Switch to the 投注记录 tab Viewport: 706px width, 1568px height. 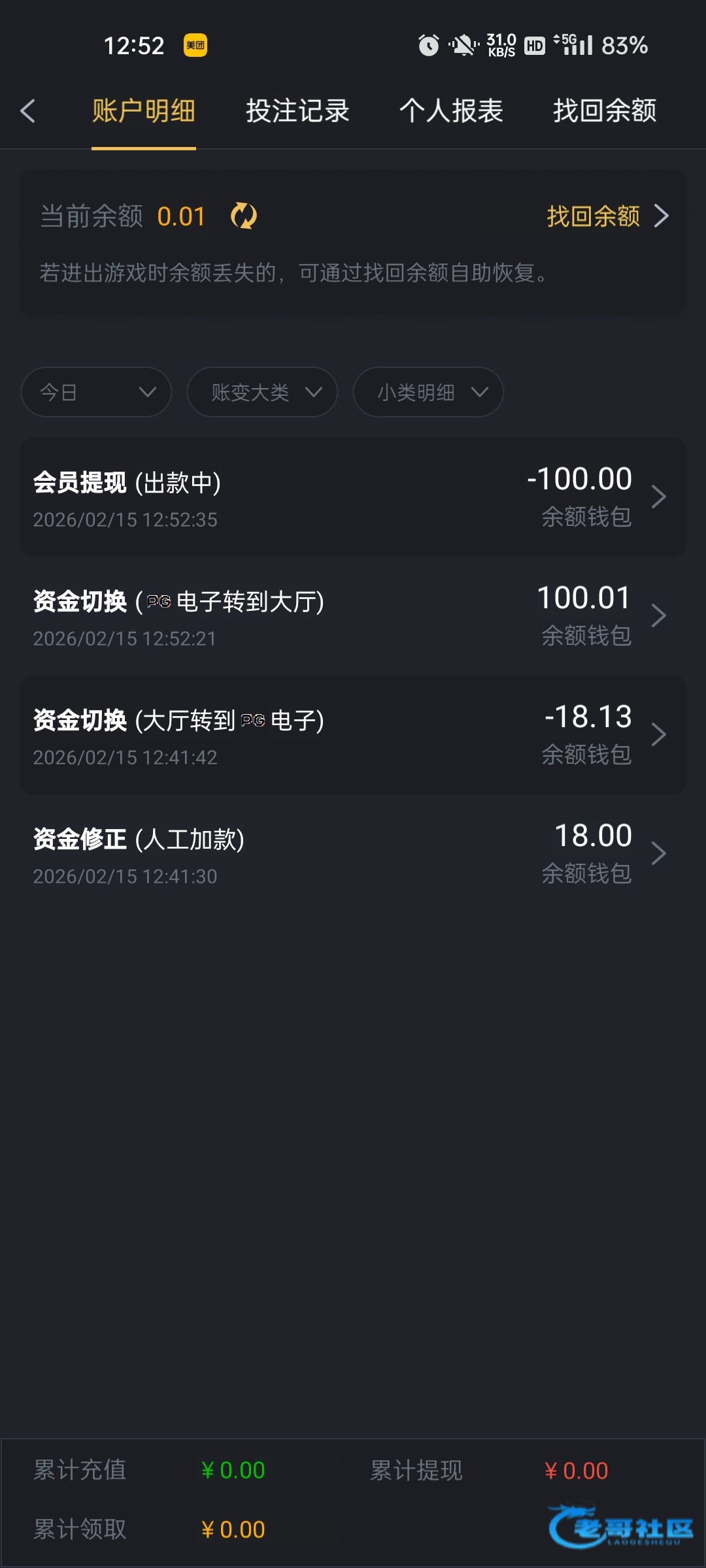[297, 111]
